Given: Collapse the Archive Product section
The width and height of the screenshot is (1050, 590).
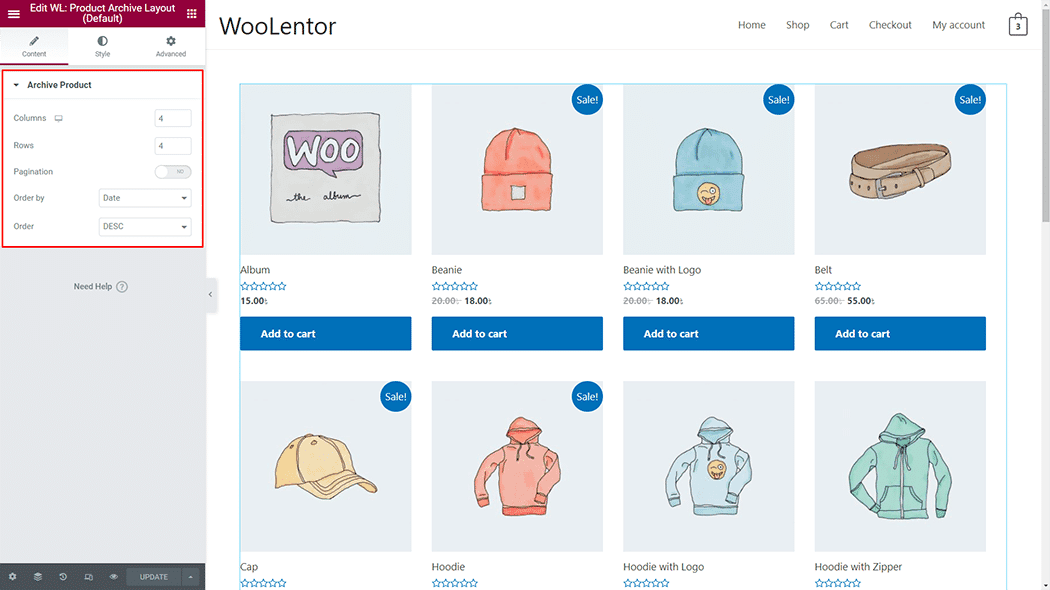Looking at the screenshot, I should point(16,85).
